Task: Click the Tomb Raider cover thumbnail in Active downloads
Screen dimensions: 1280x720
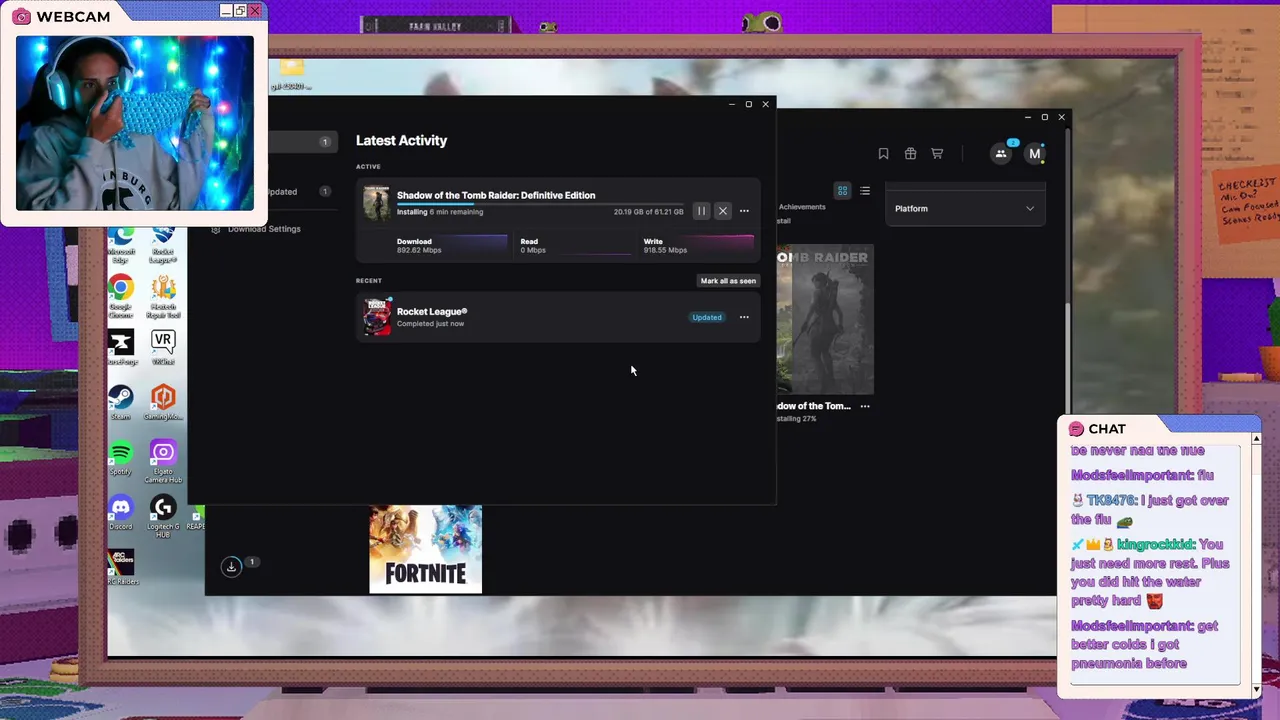Action: [376, 203]
